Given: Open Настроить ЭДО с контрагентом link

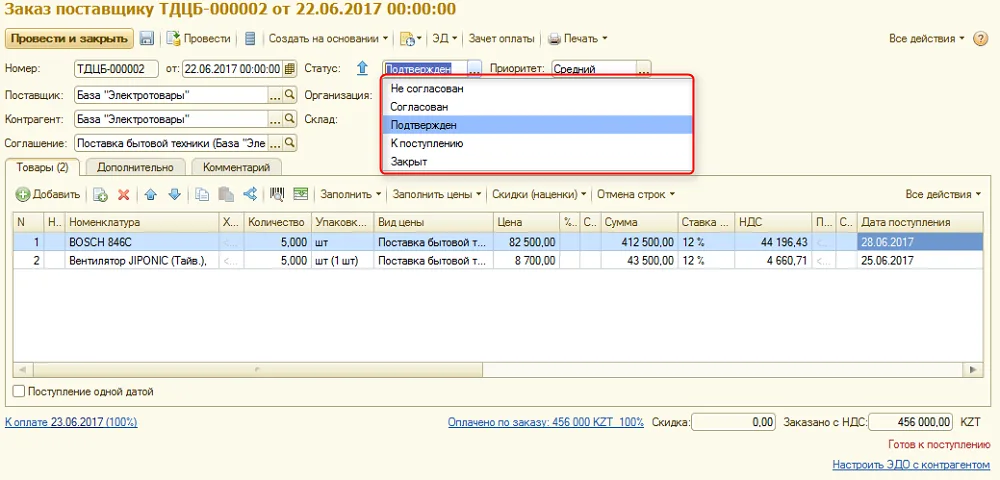Looking at the screenshot, I should coord(911,465).
